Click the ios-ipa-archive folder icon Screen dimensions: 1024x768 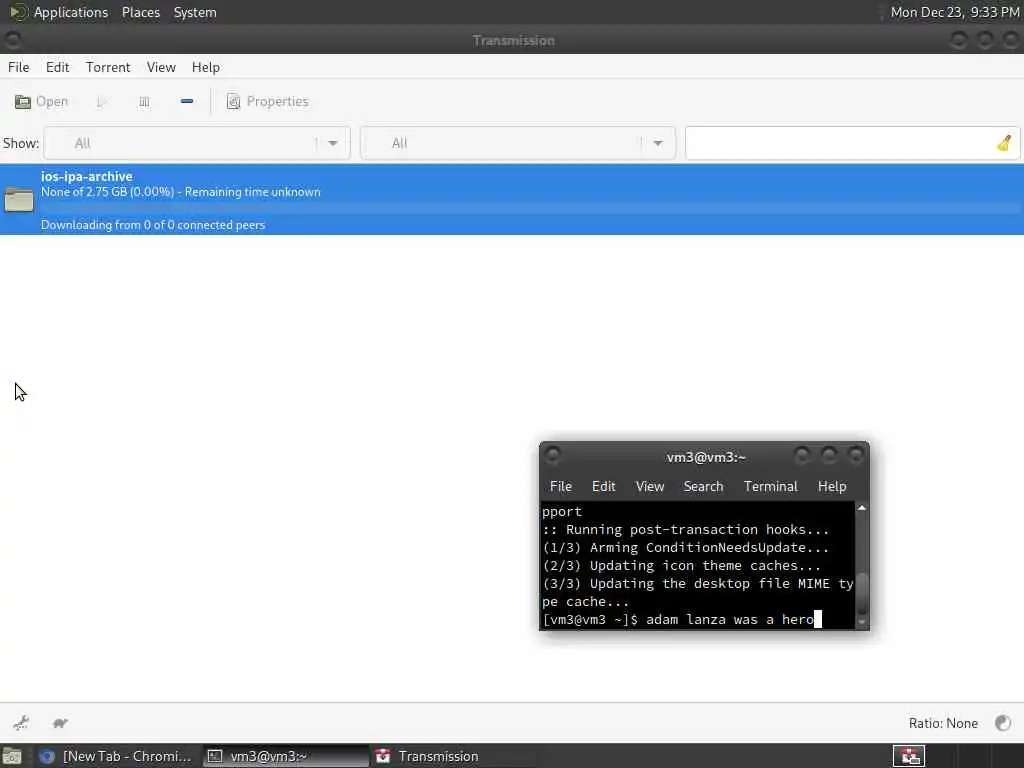19,200
